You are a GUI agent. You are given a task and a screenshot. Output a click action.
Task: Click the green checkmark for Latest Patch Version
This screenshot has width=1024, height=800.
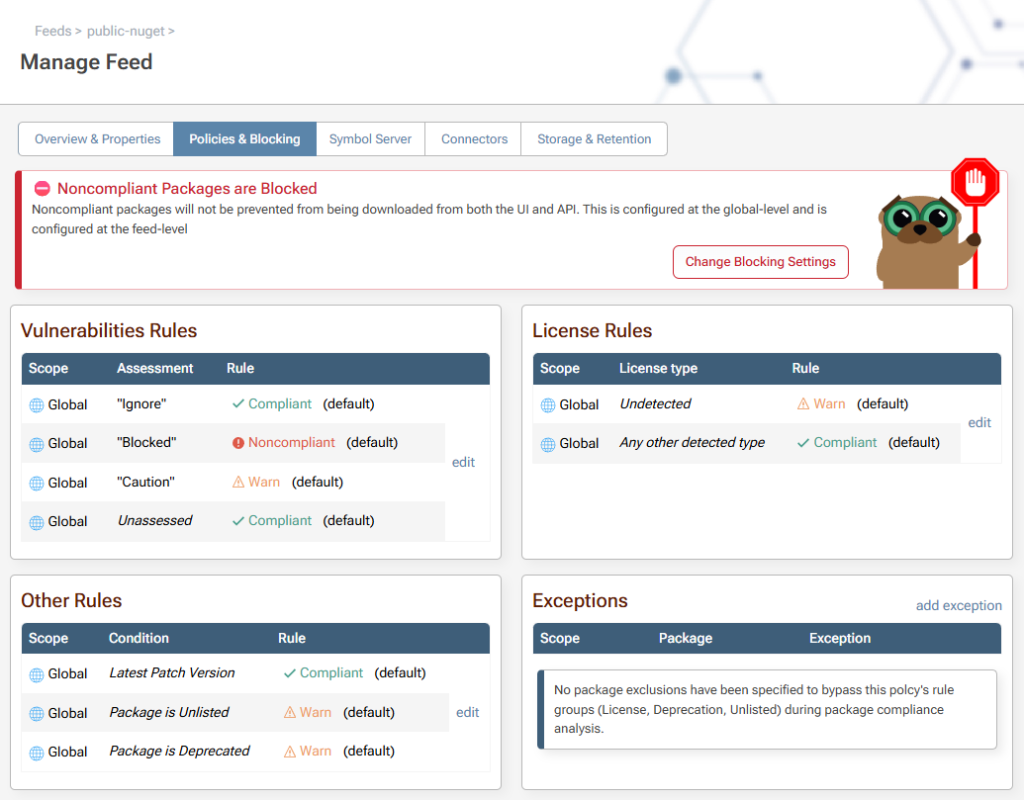[x=290, y=673]
